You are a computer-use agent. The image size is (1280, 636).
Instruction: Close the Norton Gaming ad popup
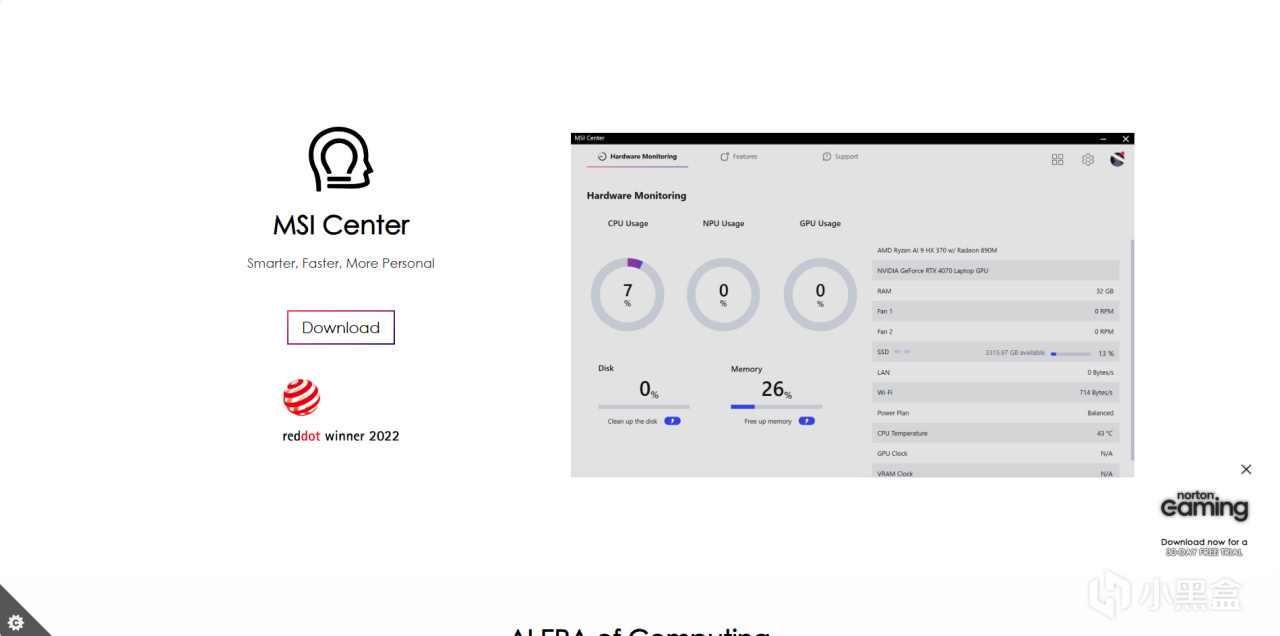point(1246,469)
